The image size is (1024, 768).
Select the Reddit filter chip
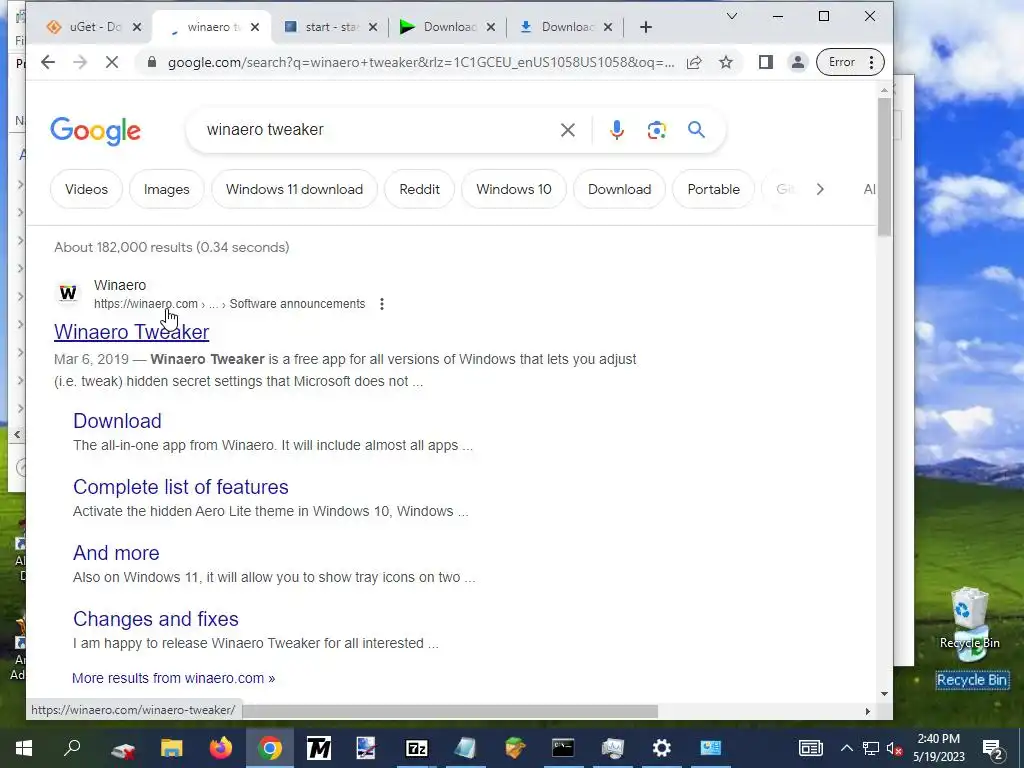pos(419,189)
